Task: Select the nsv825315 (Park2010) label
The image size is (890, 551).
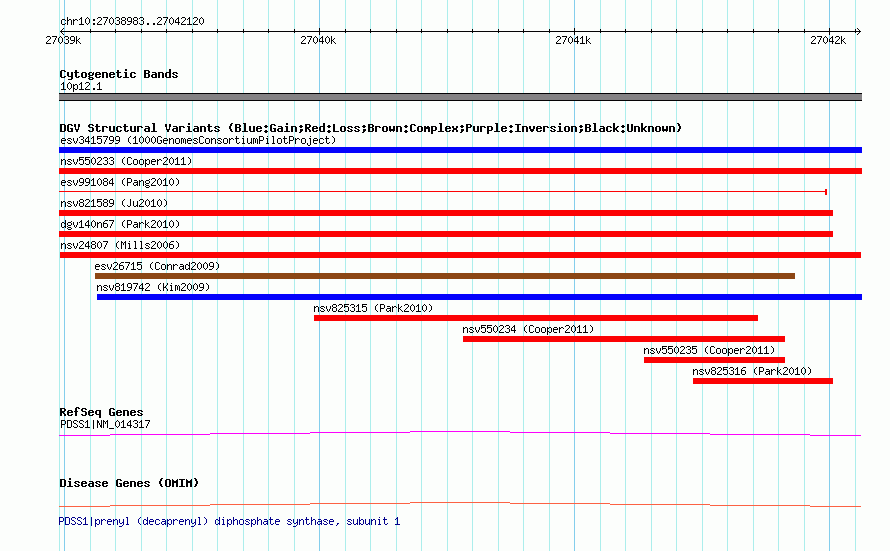Action: 373,308
